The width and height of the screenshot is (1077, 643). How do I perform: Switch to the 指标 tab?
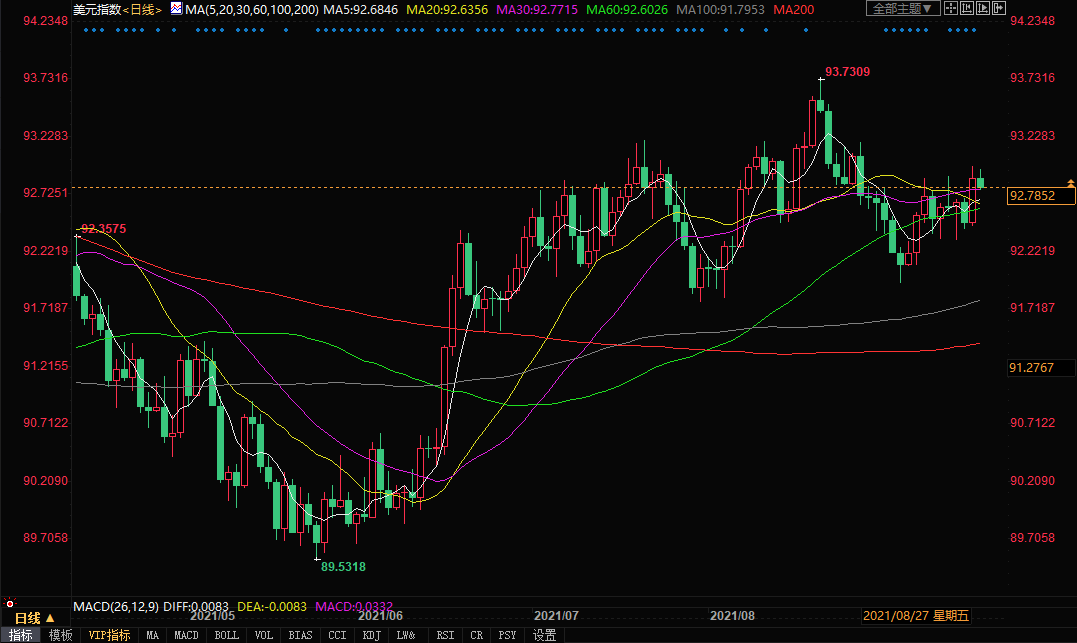coord(21,635)
